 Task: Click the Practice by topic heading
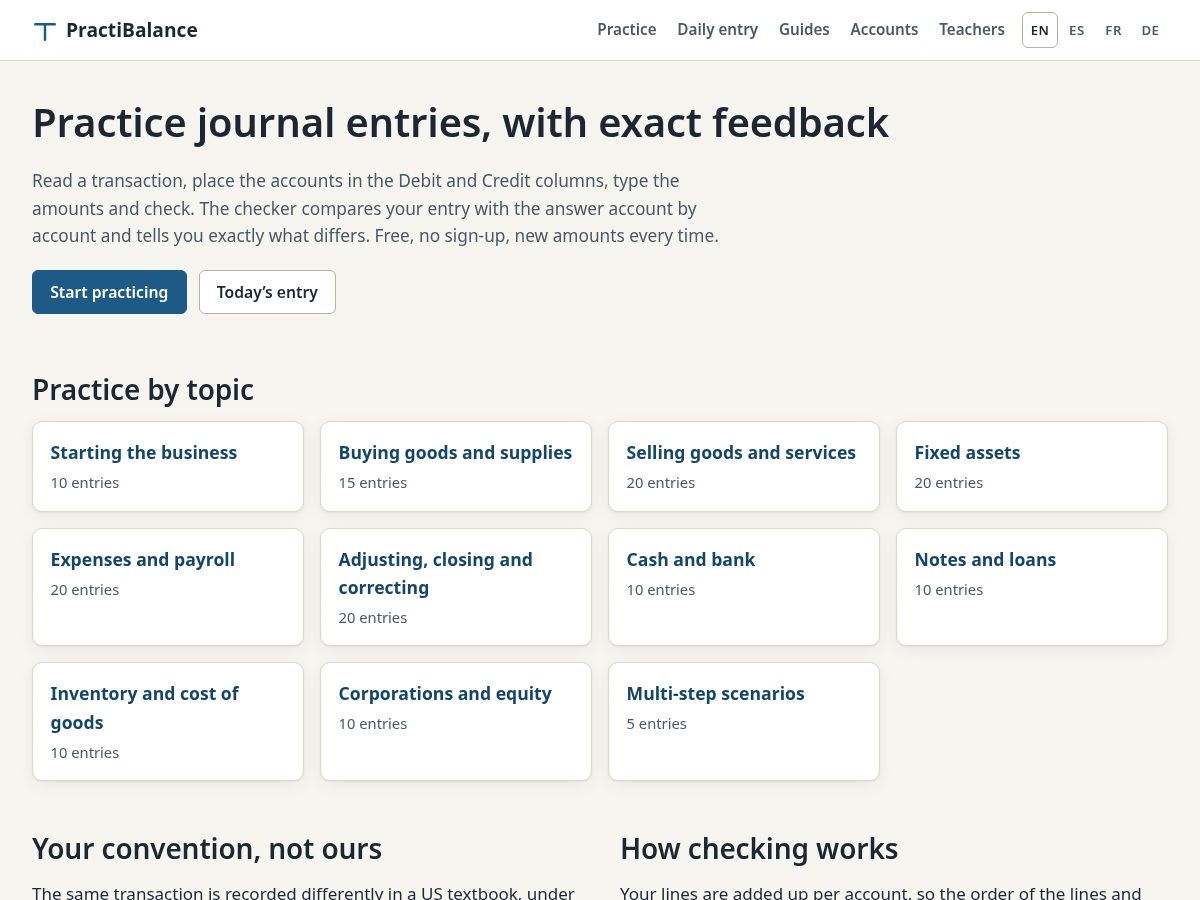click(143, 390)
